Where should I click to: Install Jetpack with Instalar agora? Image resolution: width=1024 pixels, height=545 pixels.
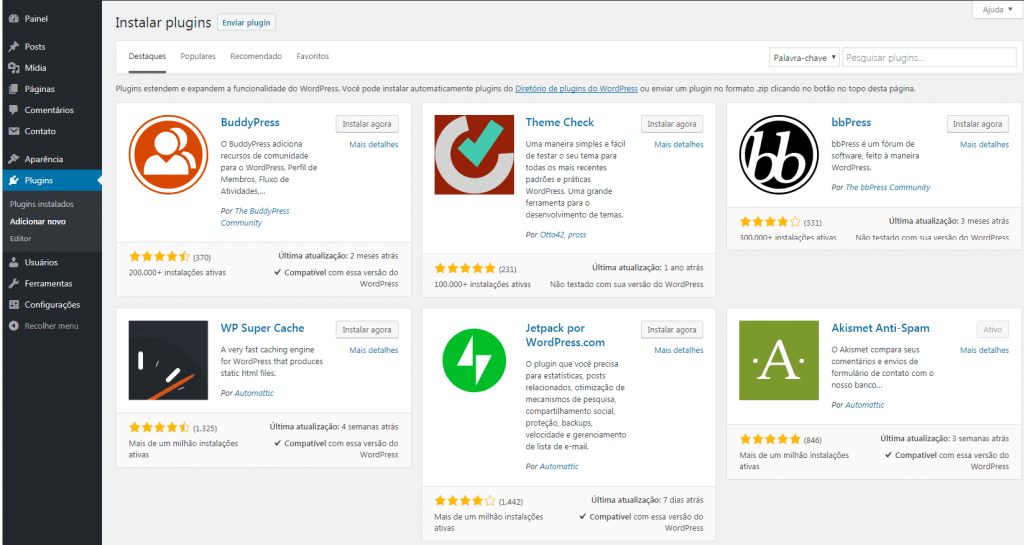click(672, 330)
